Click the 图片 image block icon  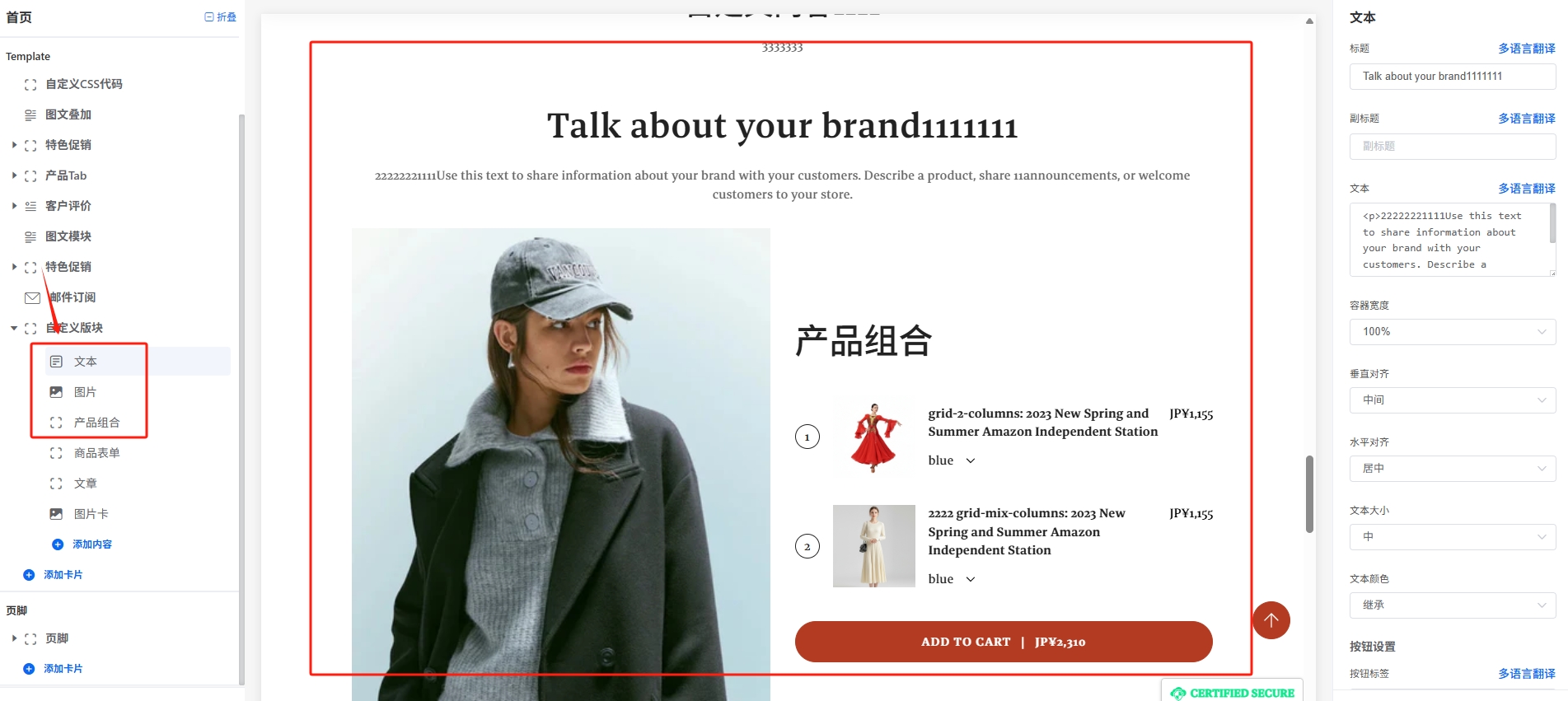56,392
